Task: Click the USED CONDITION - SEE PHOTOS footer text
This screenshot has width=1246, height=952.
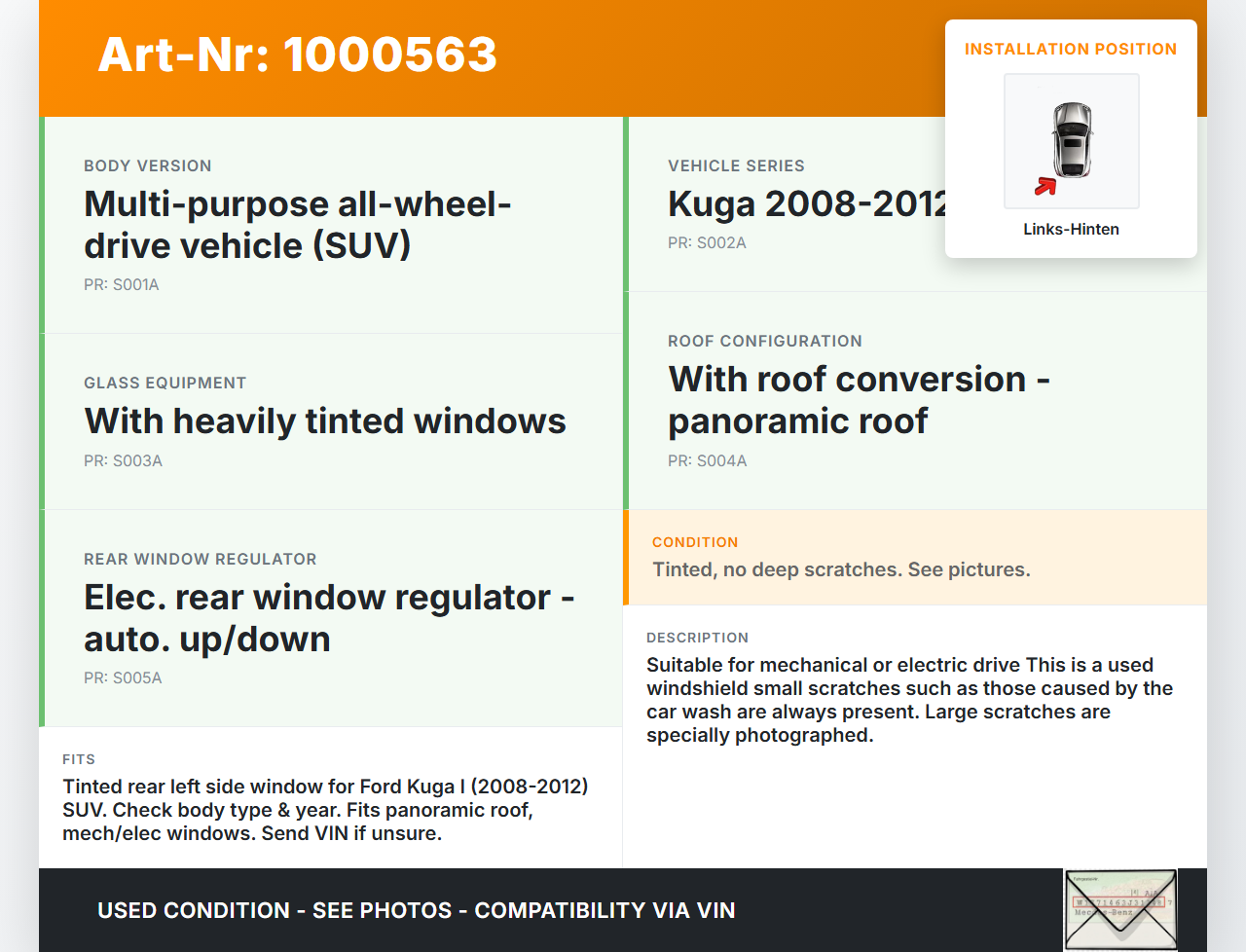Action: coord(417,910)
